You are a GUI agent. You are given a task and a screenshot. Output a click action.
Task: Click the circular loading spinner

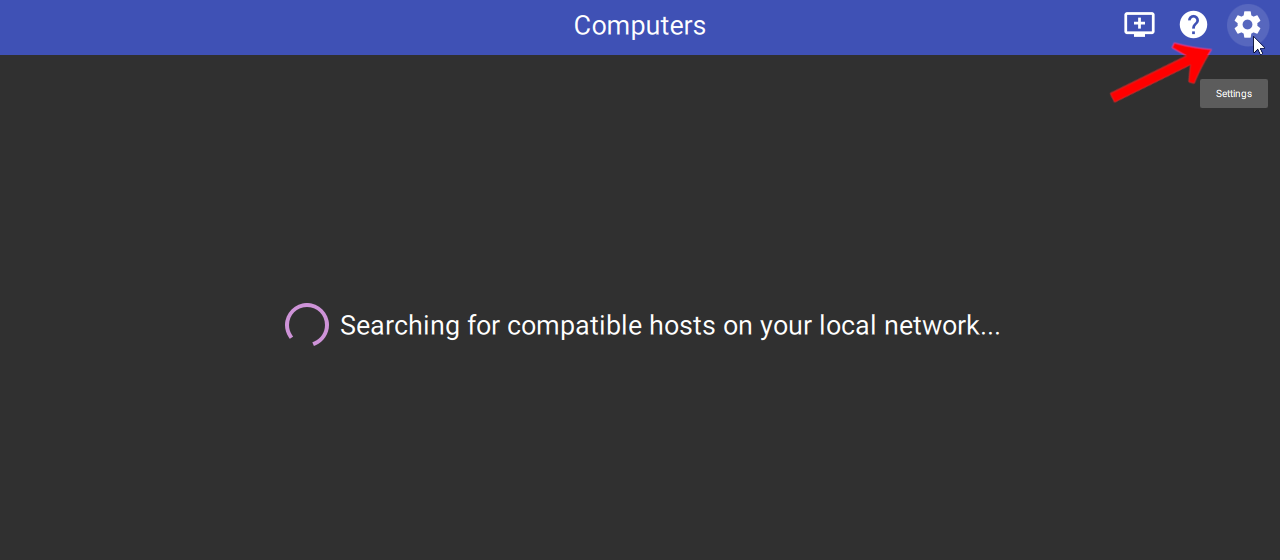[x=307, y=325]
